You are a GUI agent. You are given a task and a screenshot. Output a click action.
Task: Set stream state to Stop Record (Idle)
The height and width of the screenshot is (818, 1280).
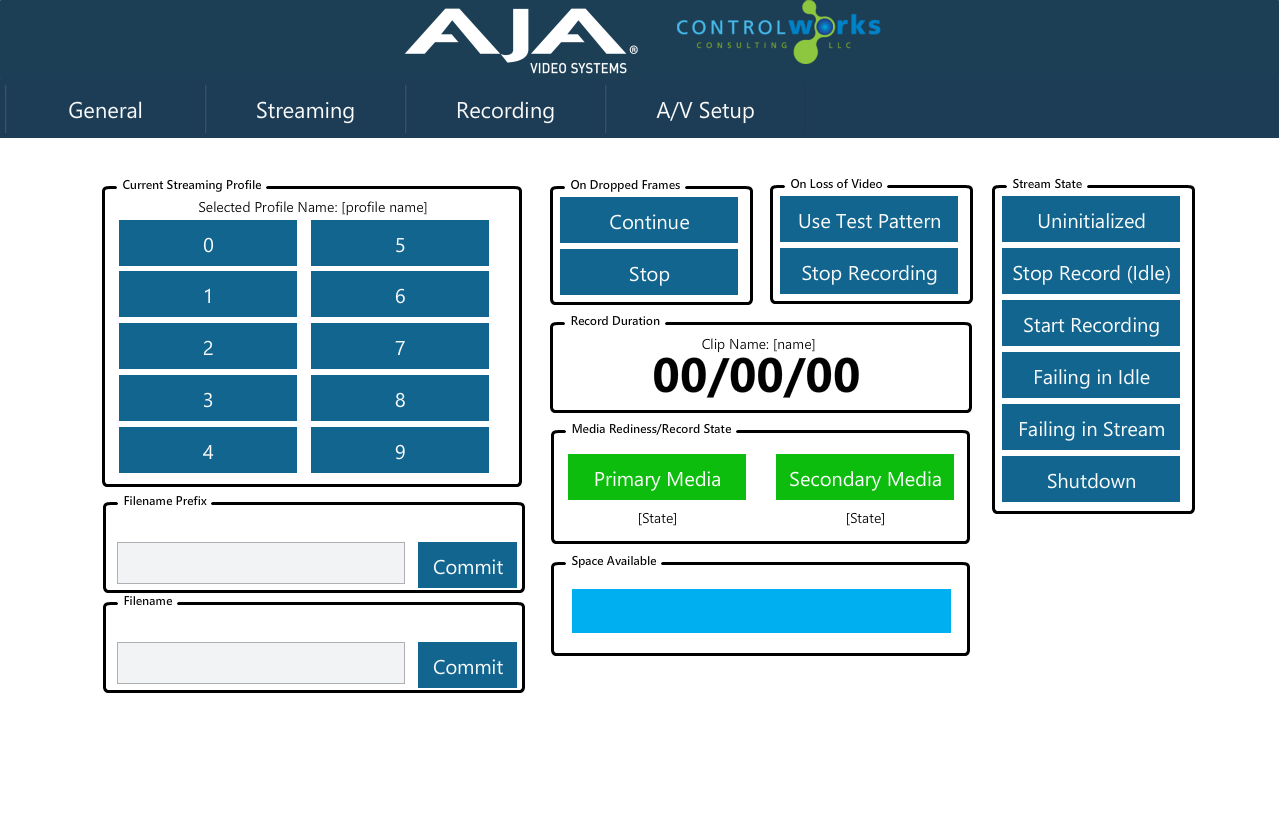coord(1091,271)
